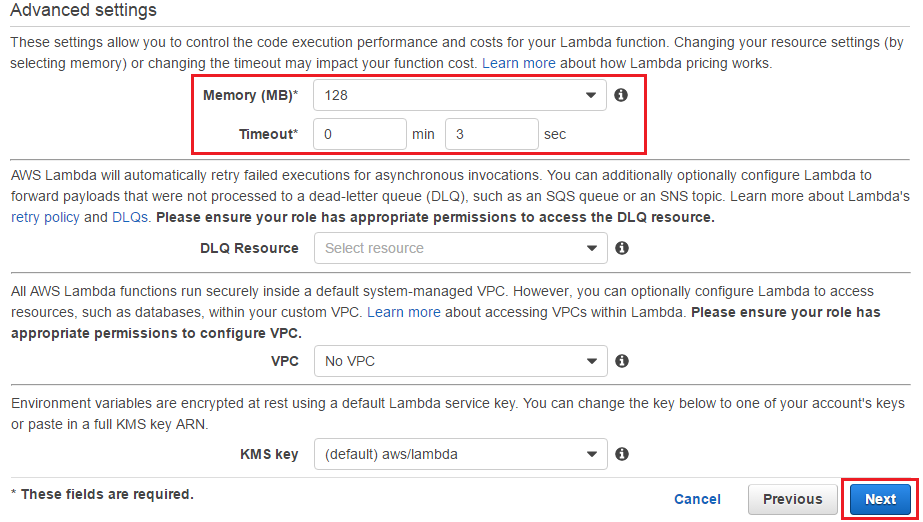Click the info icon beside Memory dropdown
Screen dimensions: 923x522
click(x=620, y=95)
